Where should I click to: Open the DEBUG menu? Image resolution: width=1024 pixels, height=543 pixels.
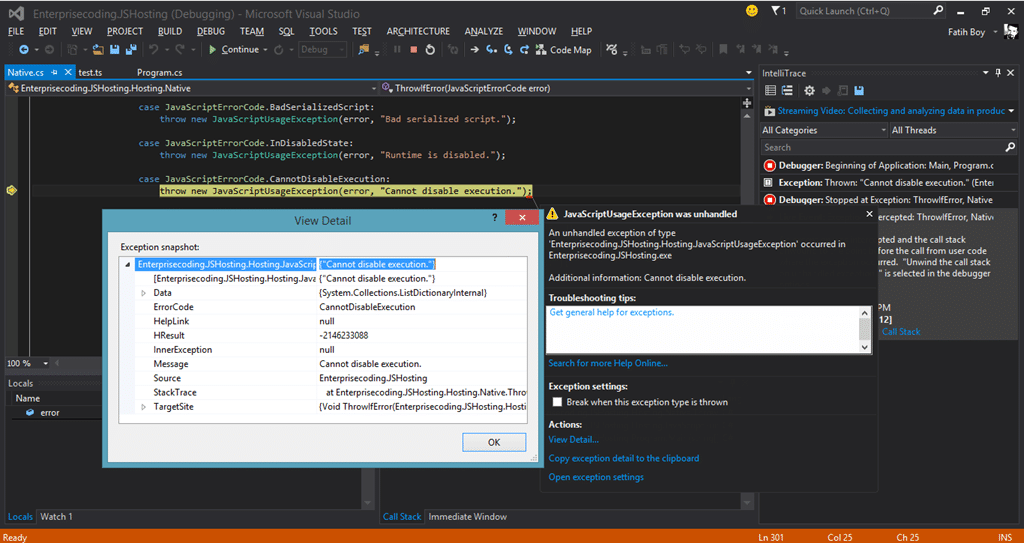coord(211,31)
